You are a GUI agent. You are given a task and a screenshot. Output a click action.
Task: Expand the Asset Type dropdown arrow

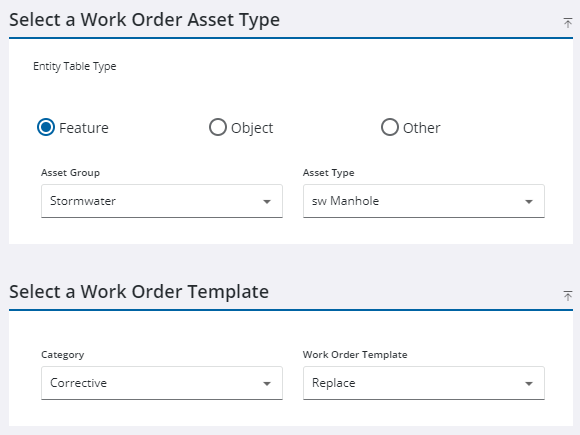tap(529, 202)
